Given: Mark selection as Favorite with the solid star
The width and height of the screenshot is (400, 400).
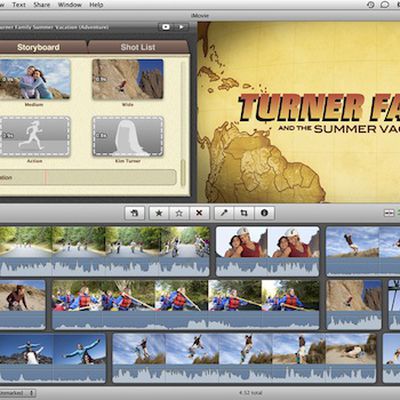Looking at the screenshot, I should [159, 213].
